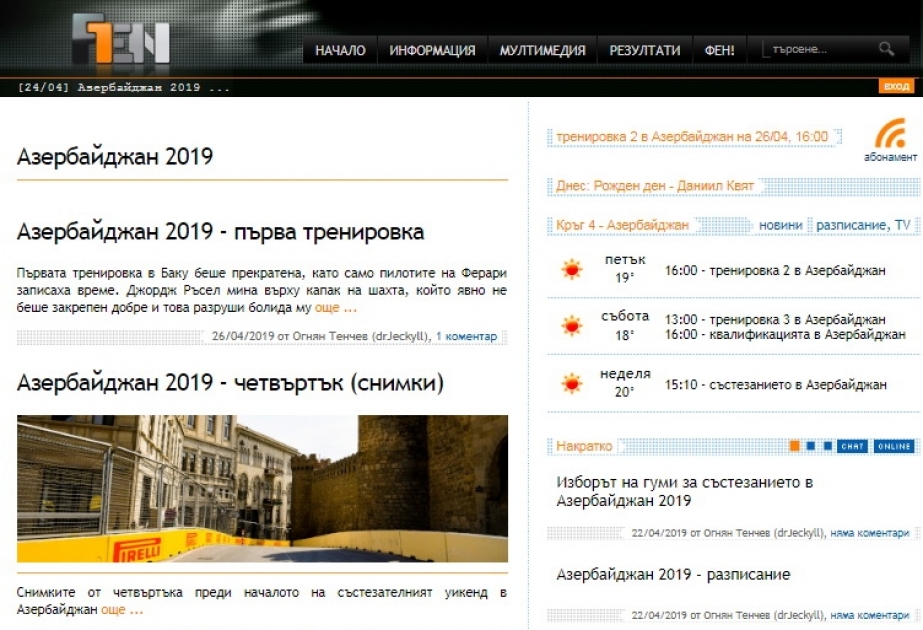
Task: Select the first blue square in the Накратко bar
Action: coord(811,446)
